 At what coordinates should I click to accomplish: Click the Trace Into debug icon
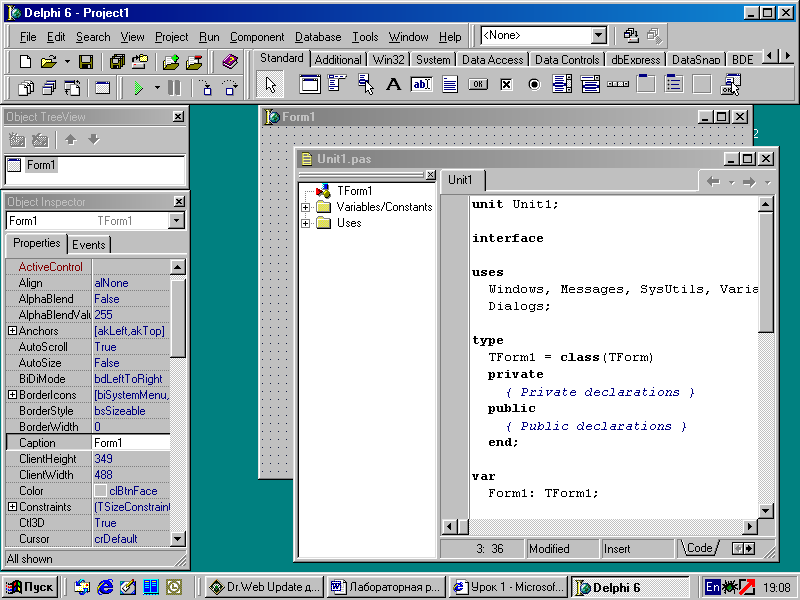coord(206,88)
